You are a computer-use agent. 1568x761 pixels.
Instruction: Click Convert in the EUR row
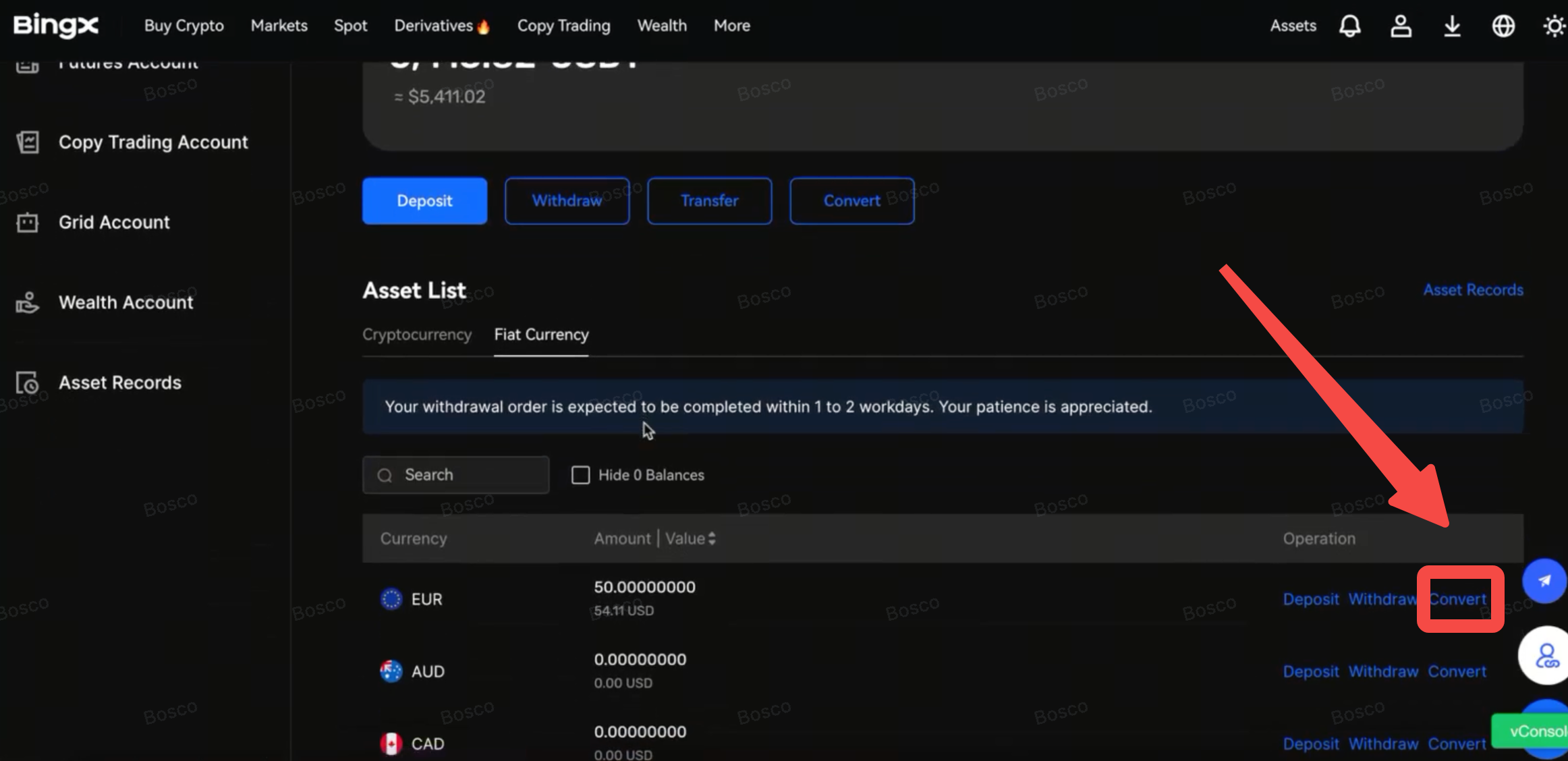[1457, 599]
